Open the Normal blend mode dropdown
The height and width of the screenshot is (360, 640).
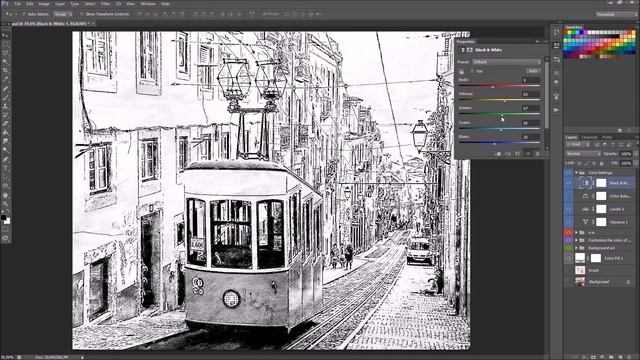pos(583,153)
